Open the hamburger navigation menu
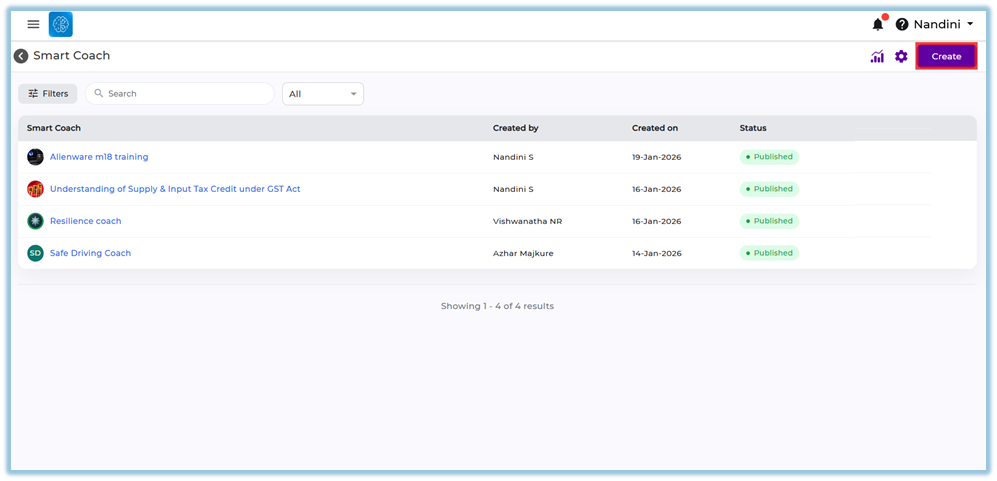Viewport: 997px width, 481px height. pyautogui.click(x=33, y=24)
